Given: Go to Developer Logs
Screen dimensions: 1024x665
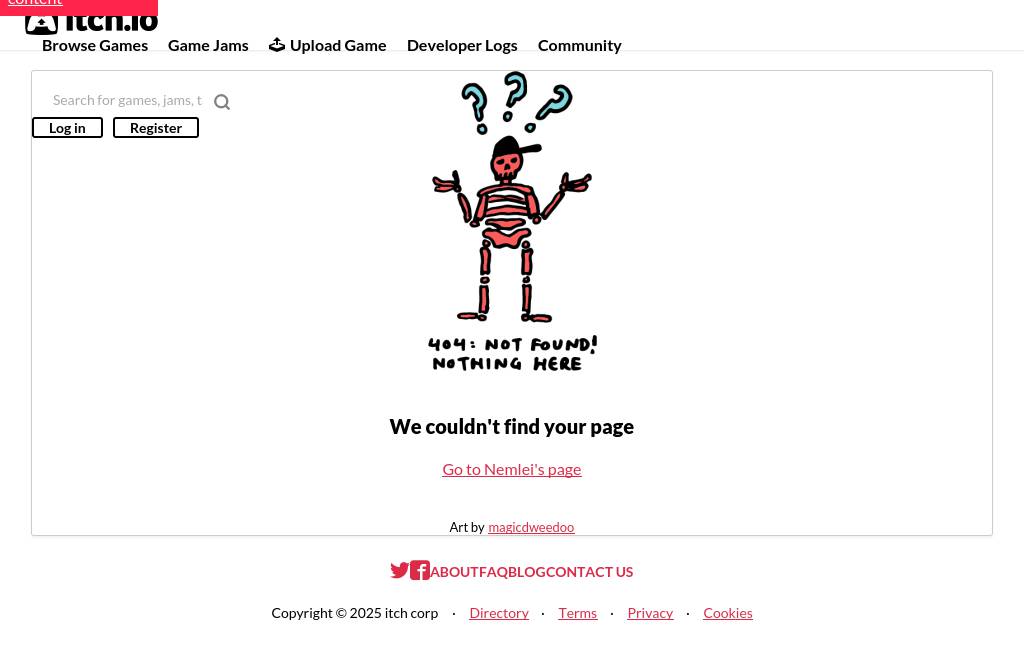Looking at the screenshot, I should point(462,46).
